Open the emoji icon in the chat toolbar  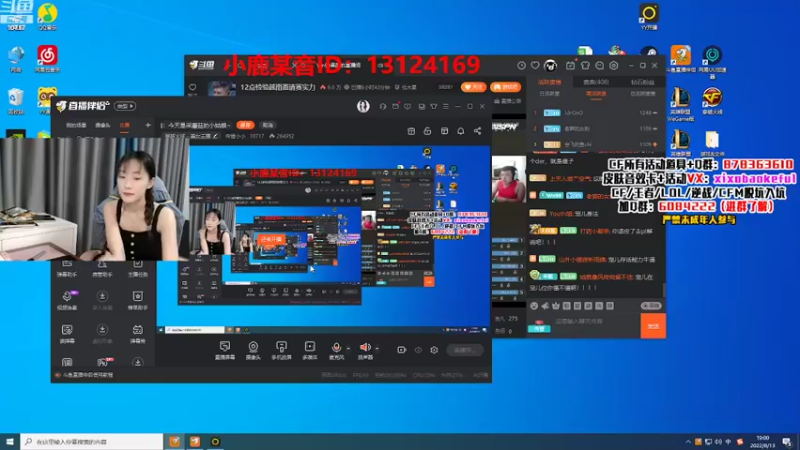(534, 306)
